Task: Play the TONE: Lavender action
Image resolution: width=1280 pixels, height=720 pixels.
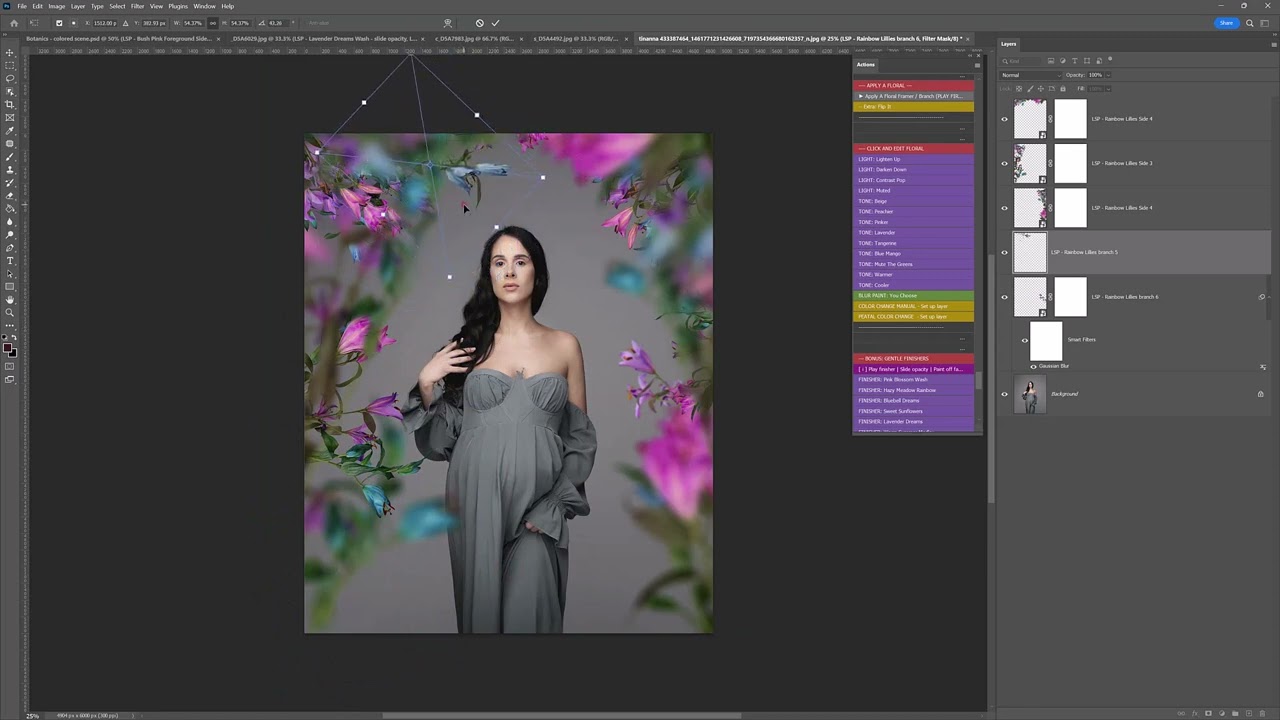Action: (x=913, y=233)
